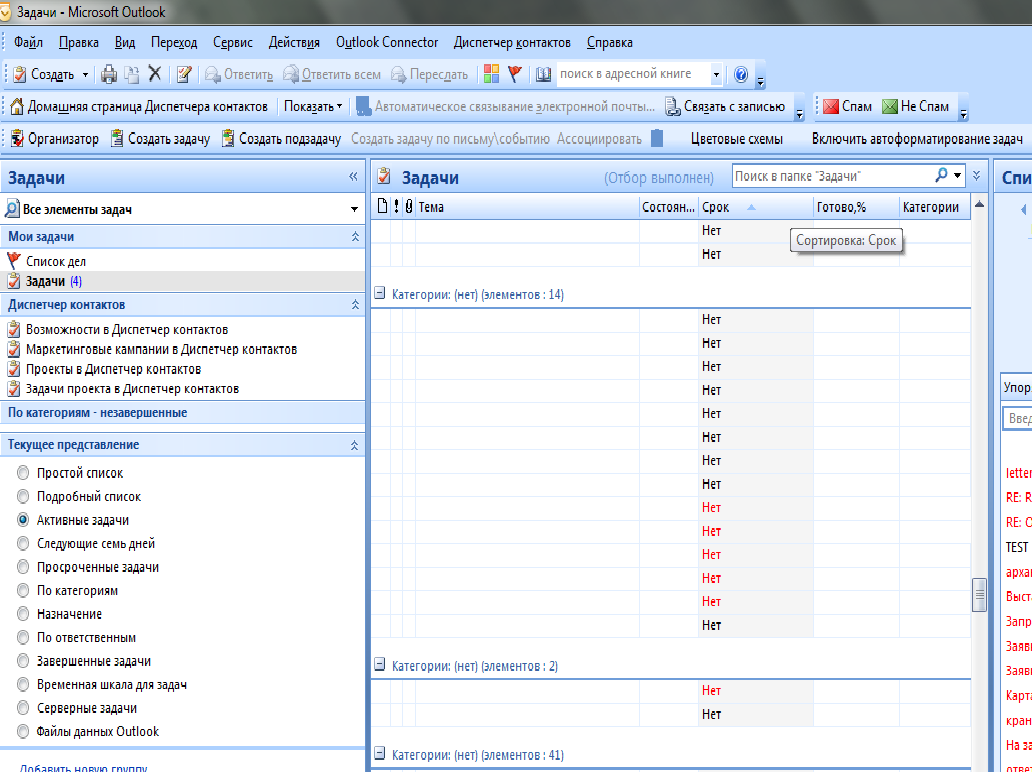
Task: Open the address book icon
Action: coord(543,74)
